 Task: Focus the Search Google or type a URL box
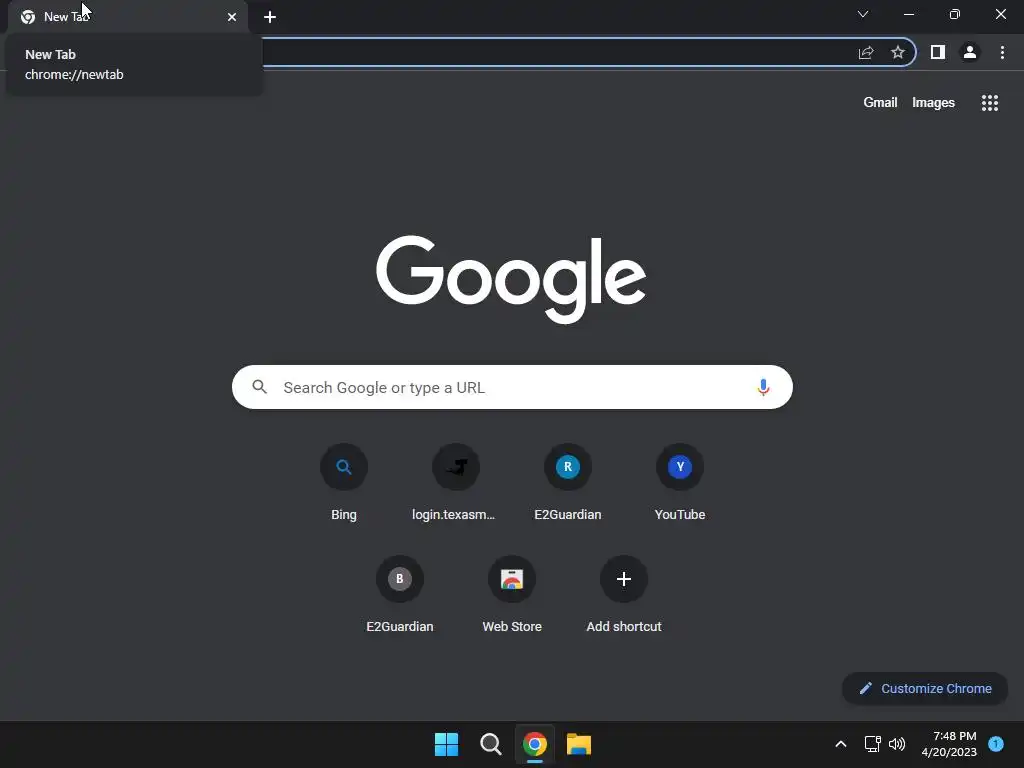[x=512, y=387]
